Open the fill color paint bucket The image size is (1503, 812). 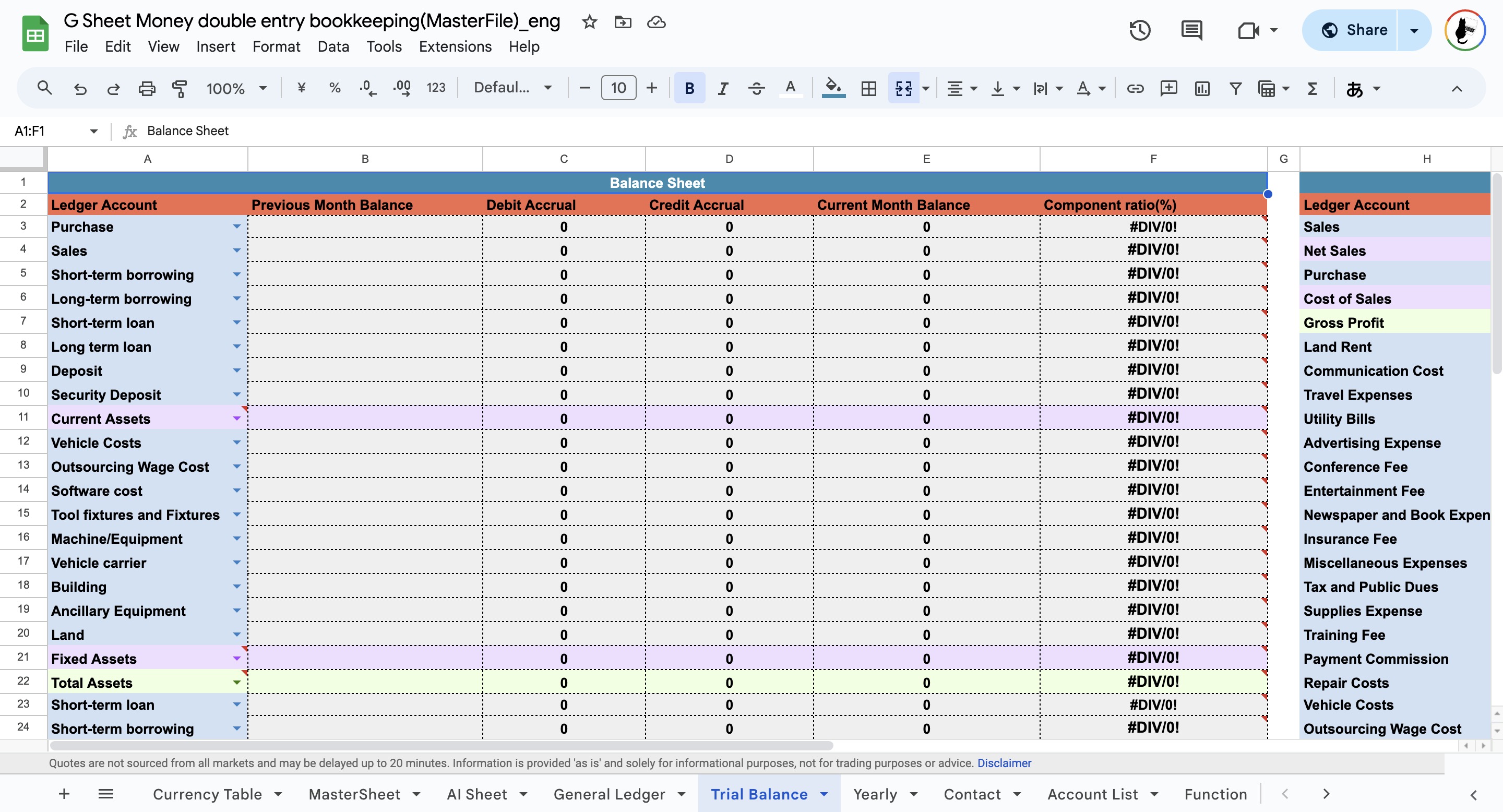click(833, 88)
